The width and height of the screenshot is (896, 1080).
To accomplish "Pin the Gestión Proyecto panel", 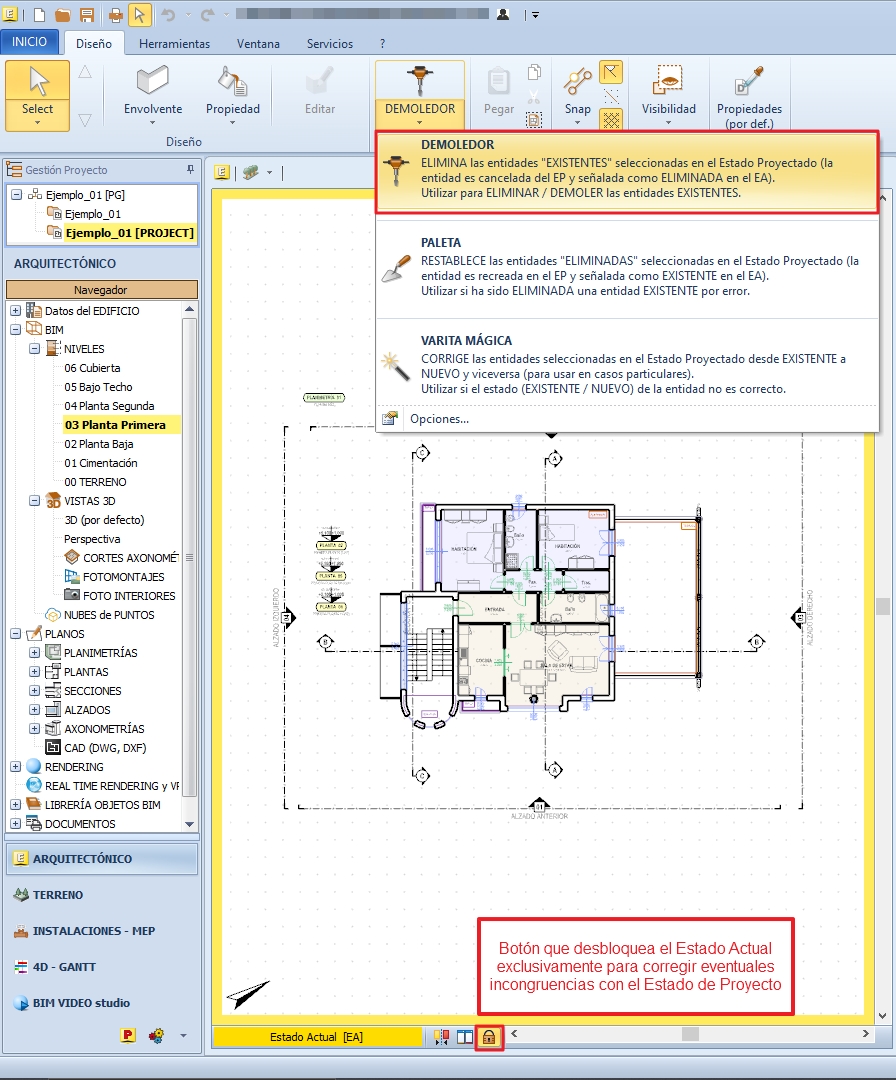I will 190,169.
